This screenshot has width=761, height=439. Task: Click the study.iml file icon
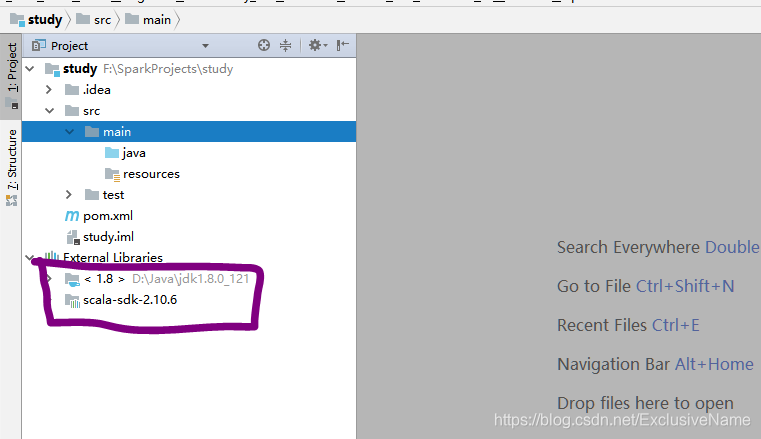[72, 237]
